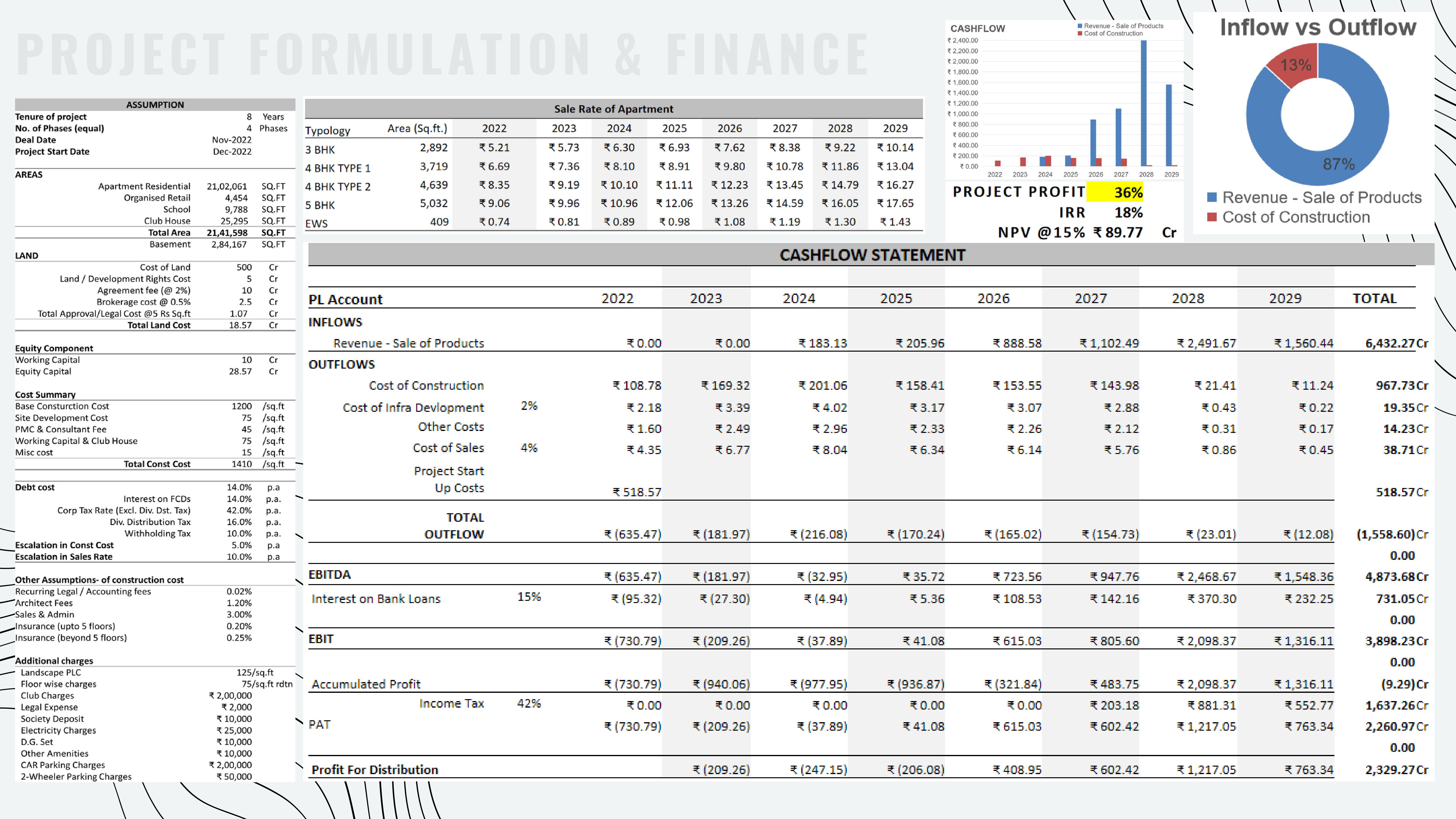Click the Income Tax 42% rate cell

tap(529, 704)
